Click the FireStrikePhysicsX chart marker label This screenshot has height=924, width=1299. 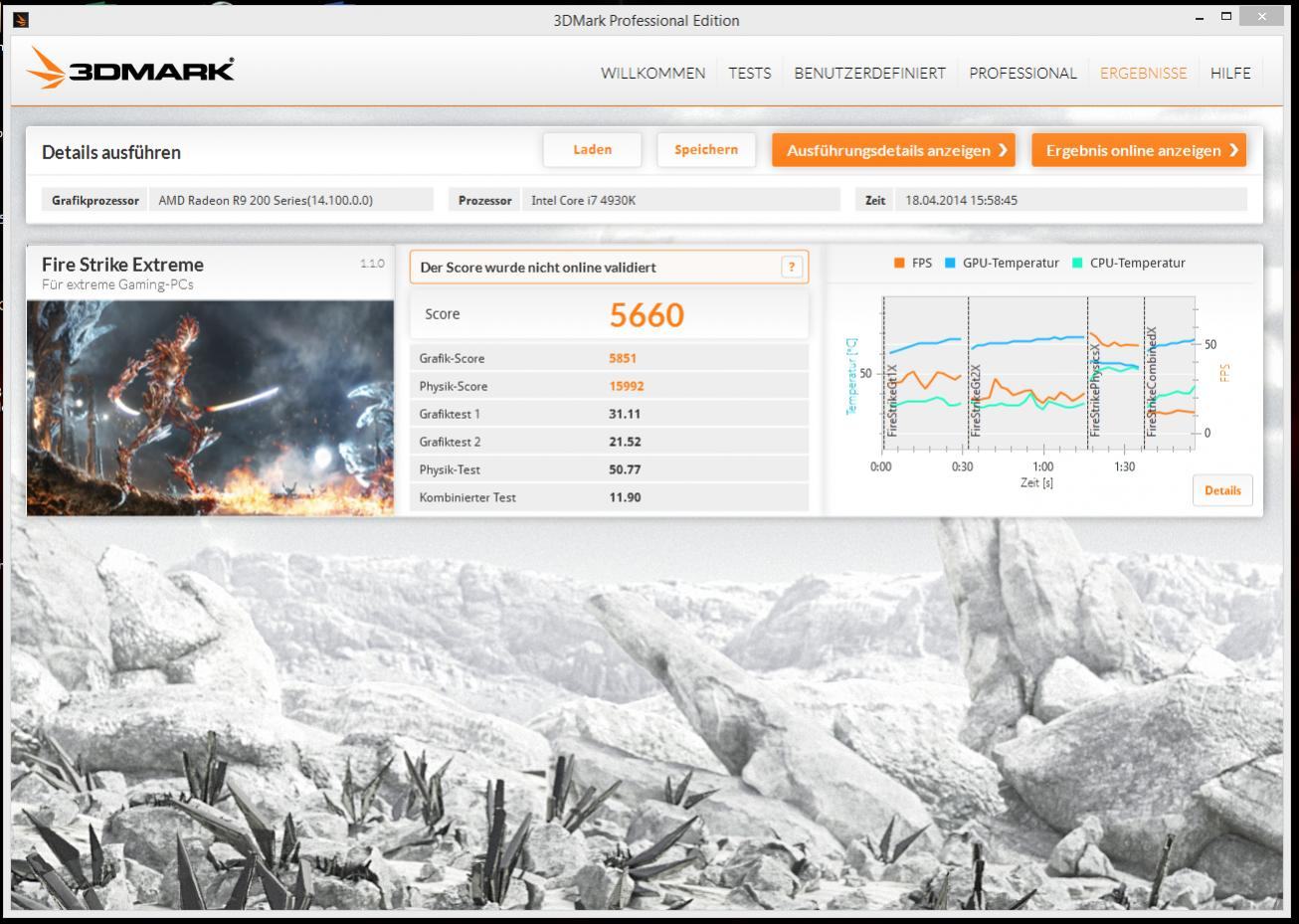(x=1095, y=389)
